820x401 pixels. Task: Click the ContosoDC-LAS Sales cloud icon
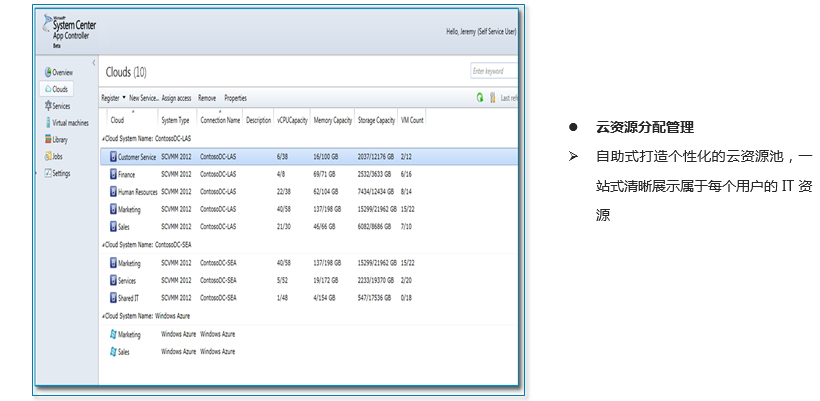(x=113, y=227)
